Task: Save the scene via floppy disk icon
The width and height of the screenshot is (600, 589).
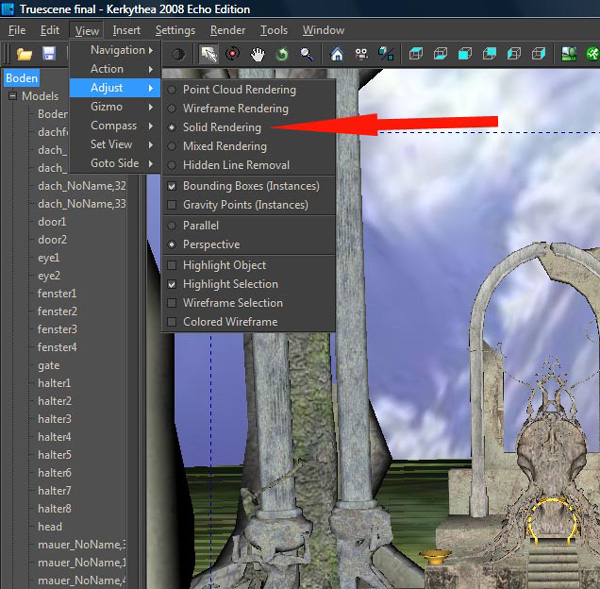Action: 49,54
